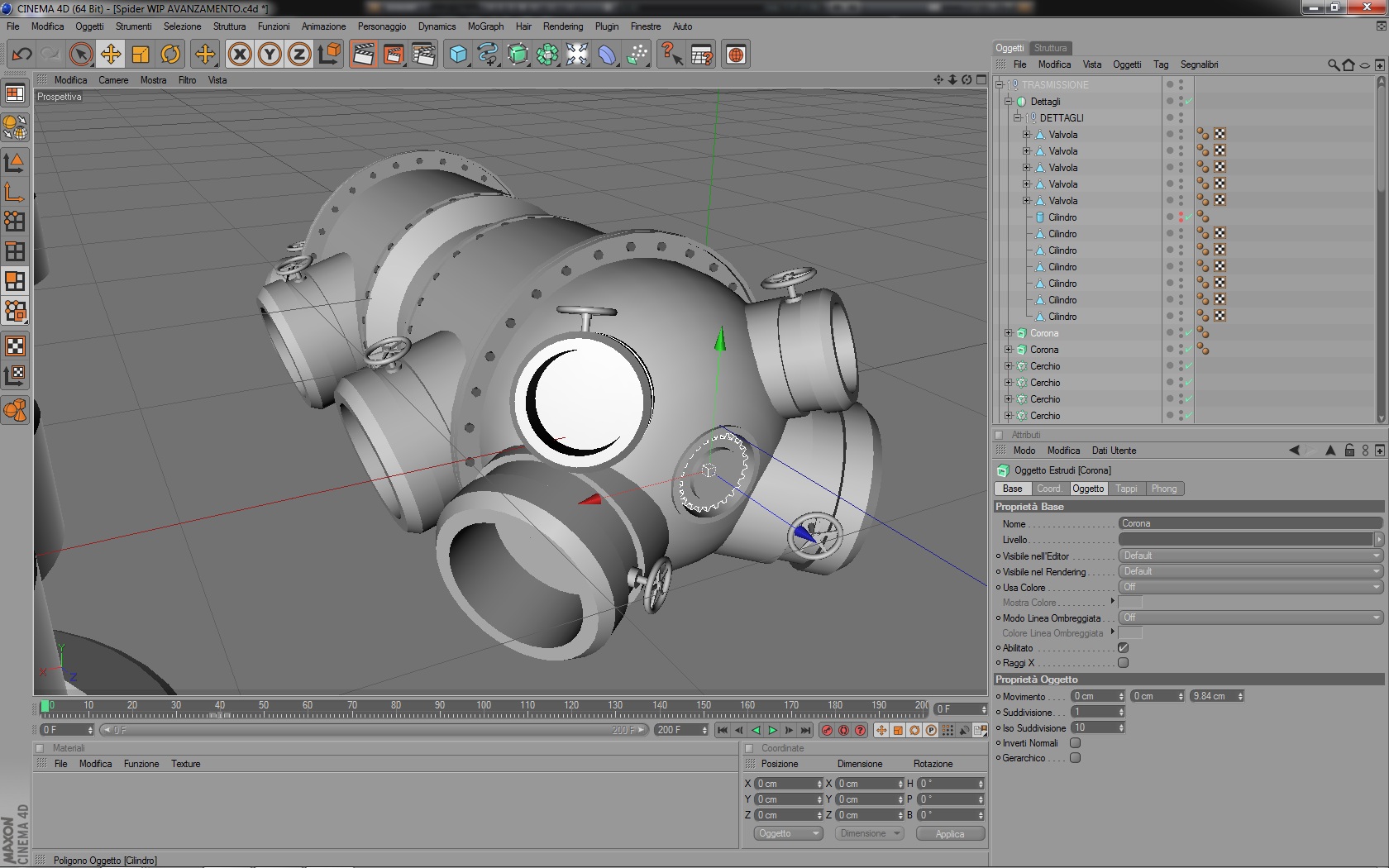The width and height of the screenshot is (1389, 868).
Task: Toggle the X axis lock icon
Action: coord(240,55)
